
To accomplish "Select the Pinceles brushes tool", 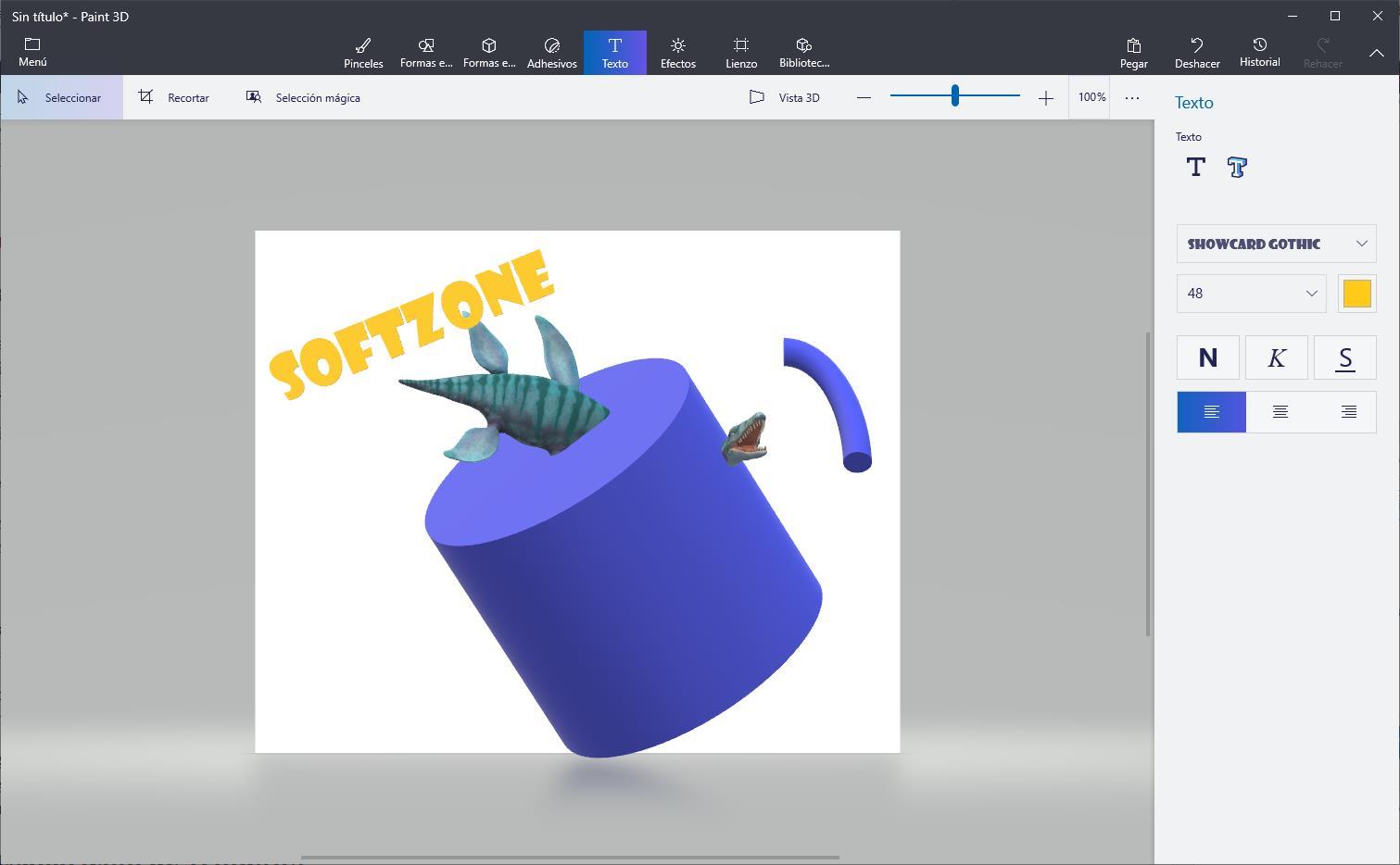I will click(x=363, y=53).
